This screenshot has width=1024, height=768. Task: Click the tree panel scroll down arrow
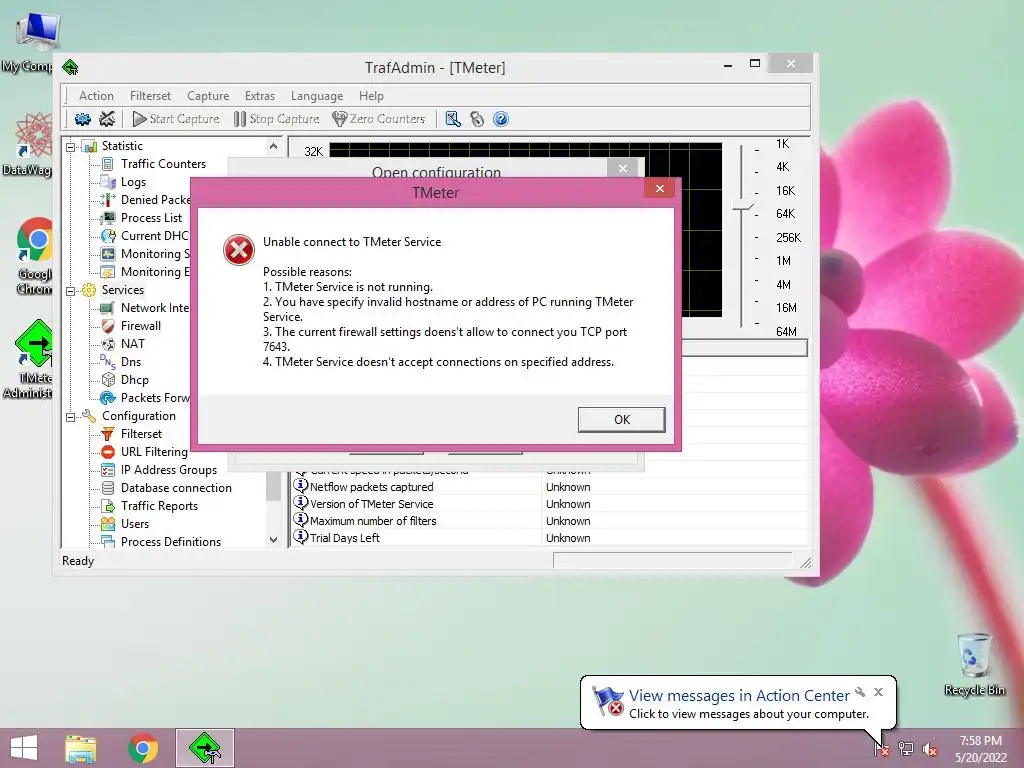274,540
